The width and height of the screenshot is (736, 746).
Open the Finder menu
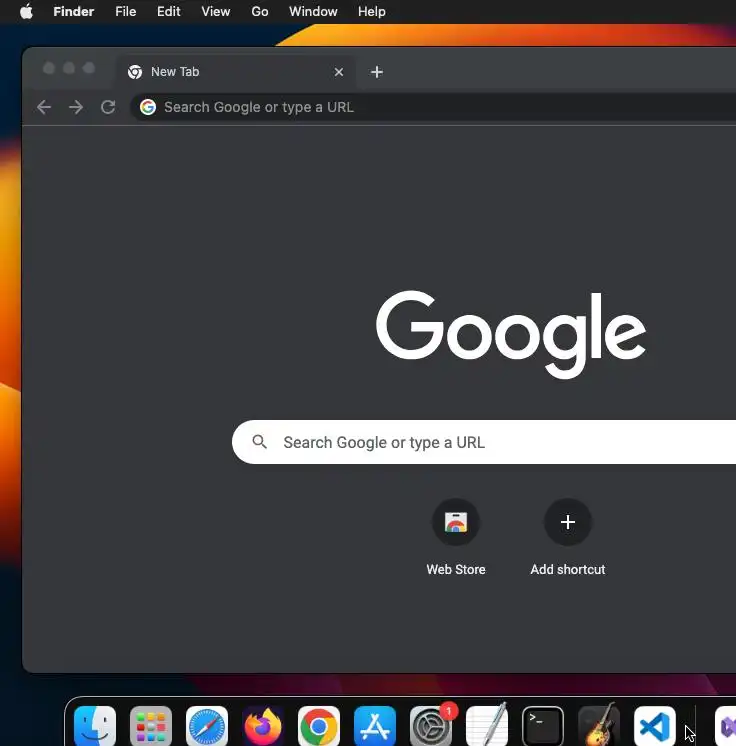tap(74, 11)
